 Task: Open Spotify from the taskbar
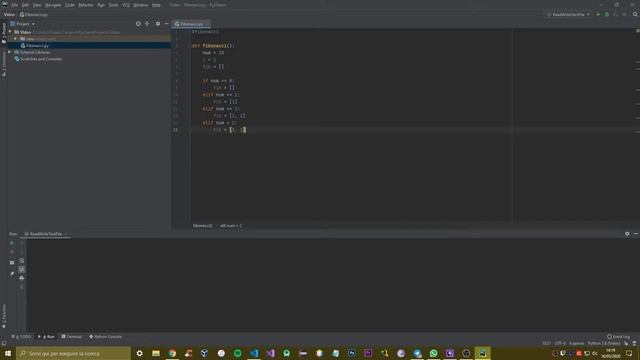point(238,353)
